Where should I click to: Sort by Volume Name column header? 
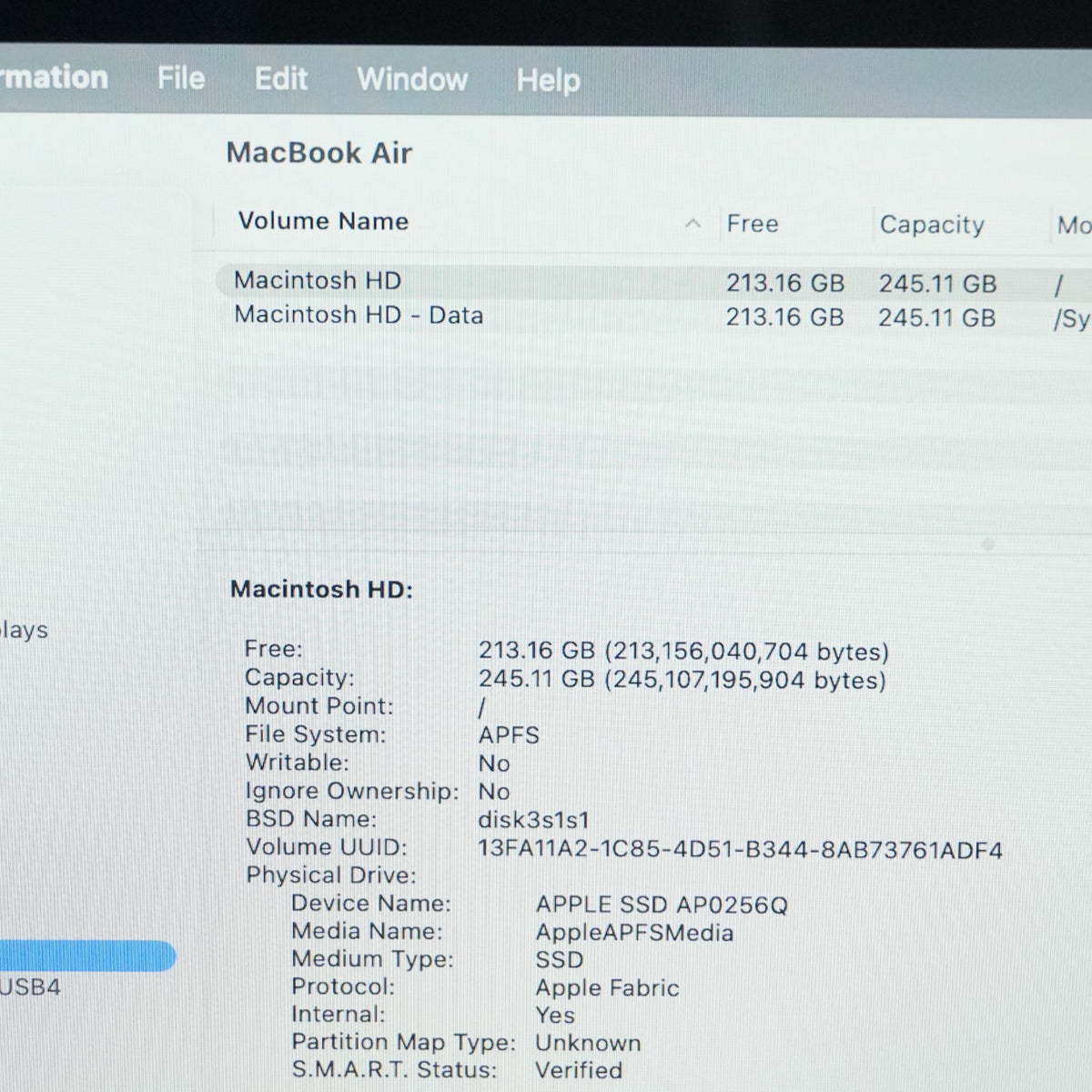(x=323, y=221)
